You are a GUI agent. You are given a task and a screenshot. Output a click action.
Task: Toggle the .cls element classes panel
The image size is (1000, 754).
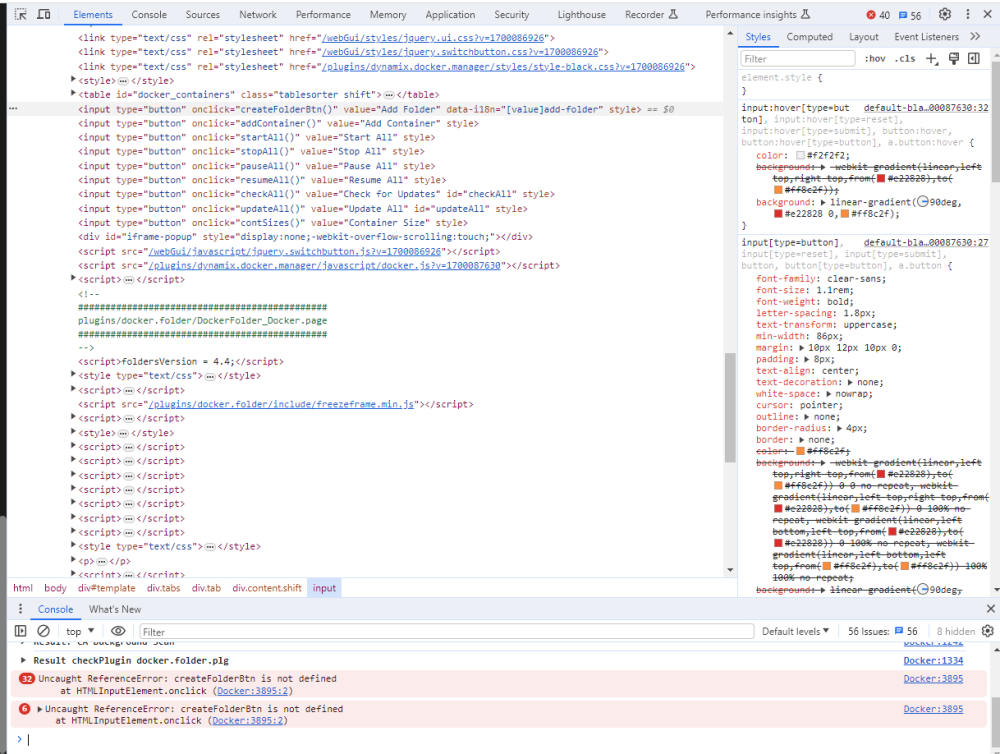pos(906,59)
